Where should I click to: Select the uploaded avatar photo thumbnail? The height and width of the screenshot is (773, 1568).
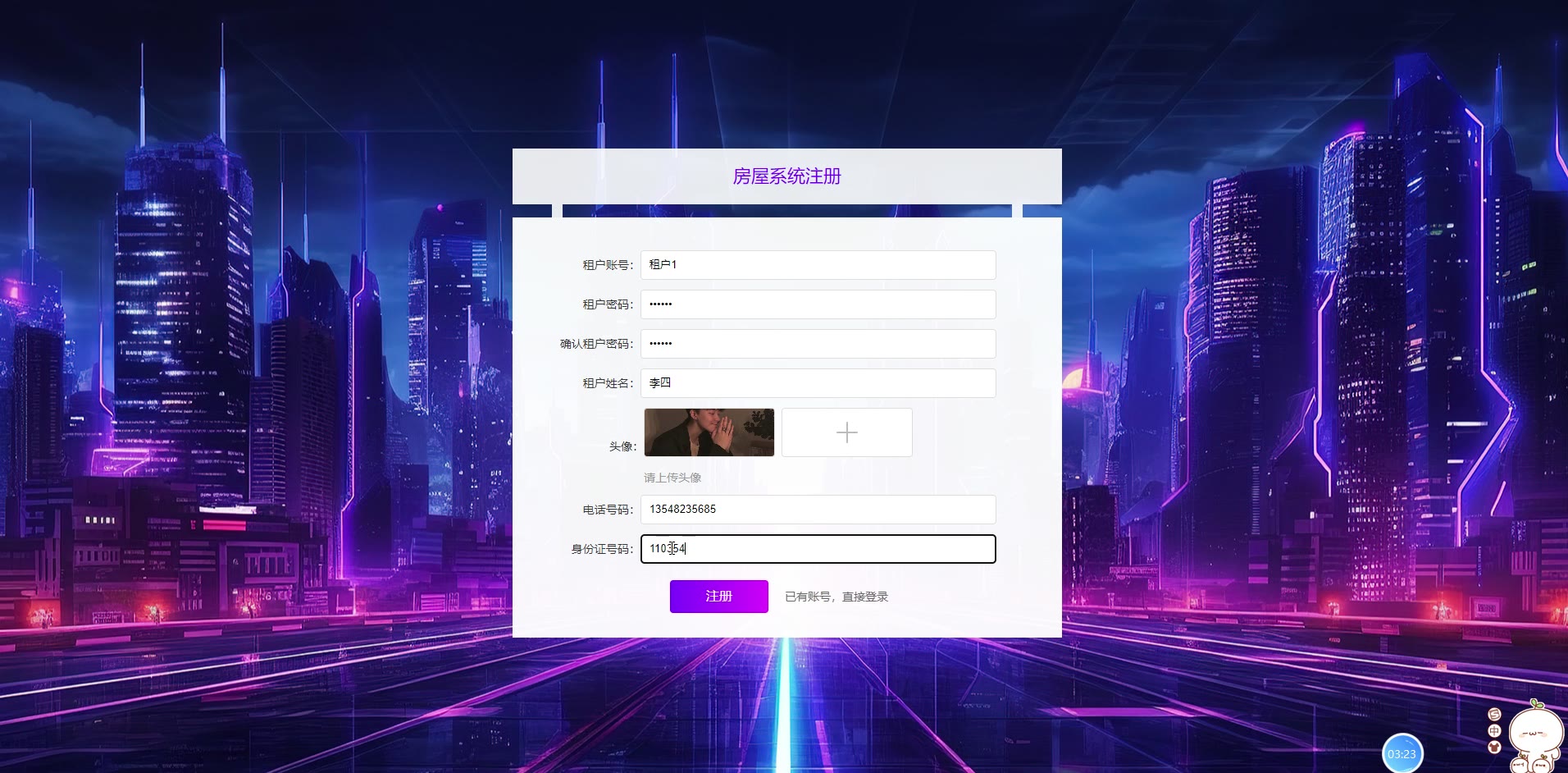click(x=709, y=432)
